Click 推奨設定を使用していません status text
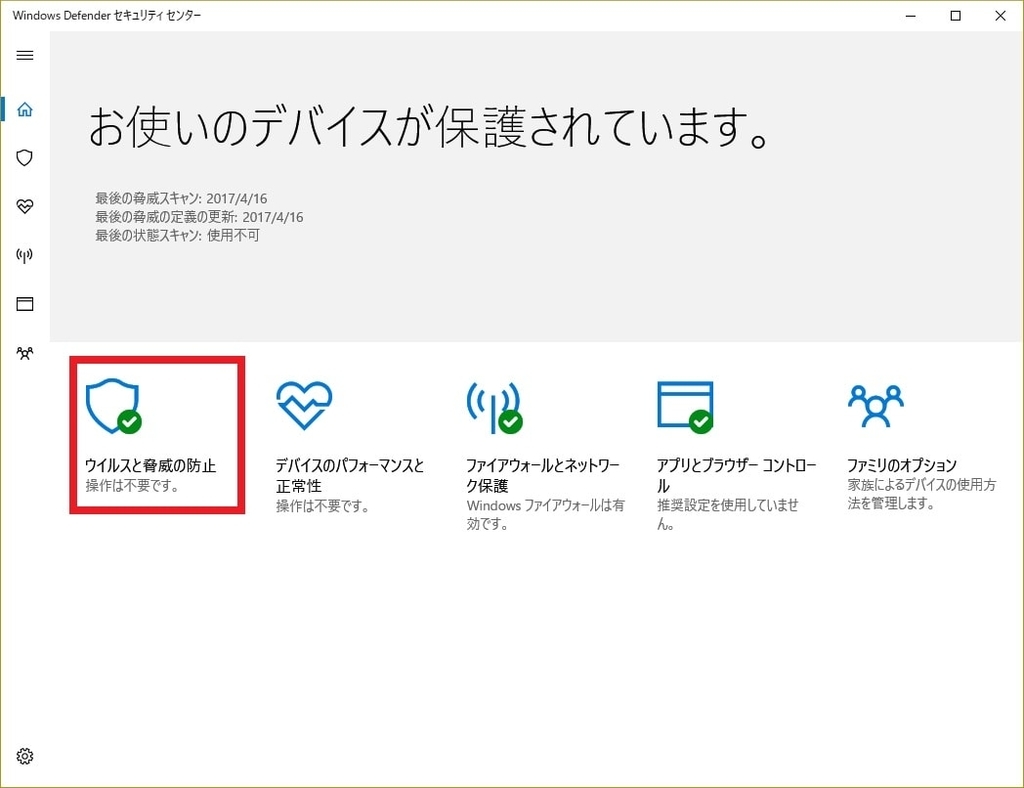1024x788 pixels. (728, 514)
